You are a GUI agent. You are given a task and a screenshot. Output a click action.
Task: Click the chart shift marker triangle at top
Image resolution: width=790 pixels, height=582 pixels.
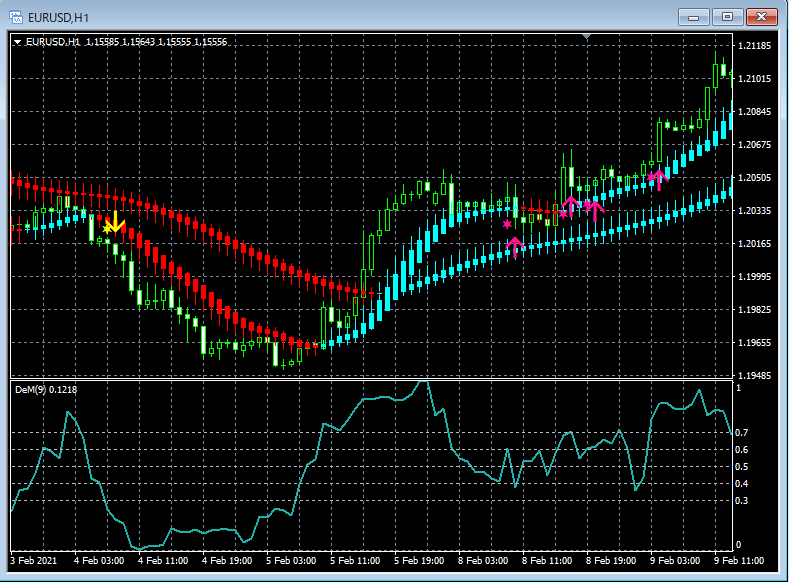pos(586,36)
